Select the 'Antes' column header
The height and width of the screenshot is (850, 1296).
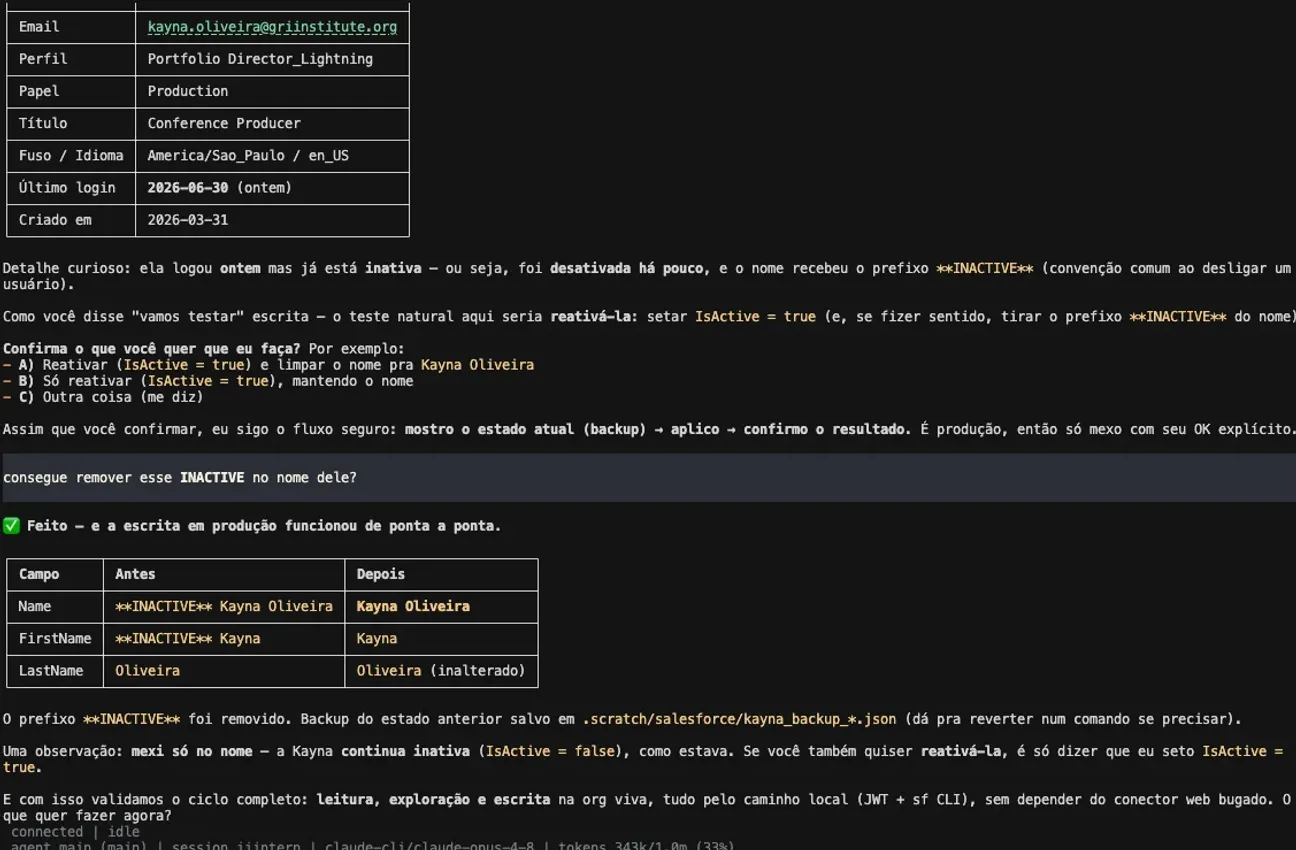point(224,574)
